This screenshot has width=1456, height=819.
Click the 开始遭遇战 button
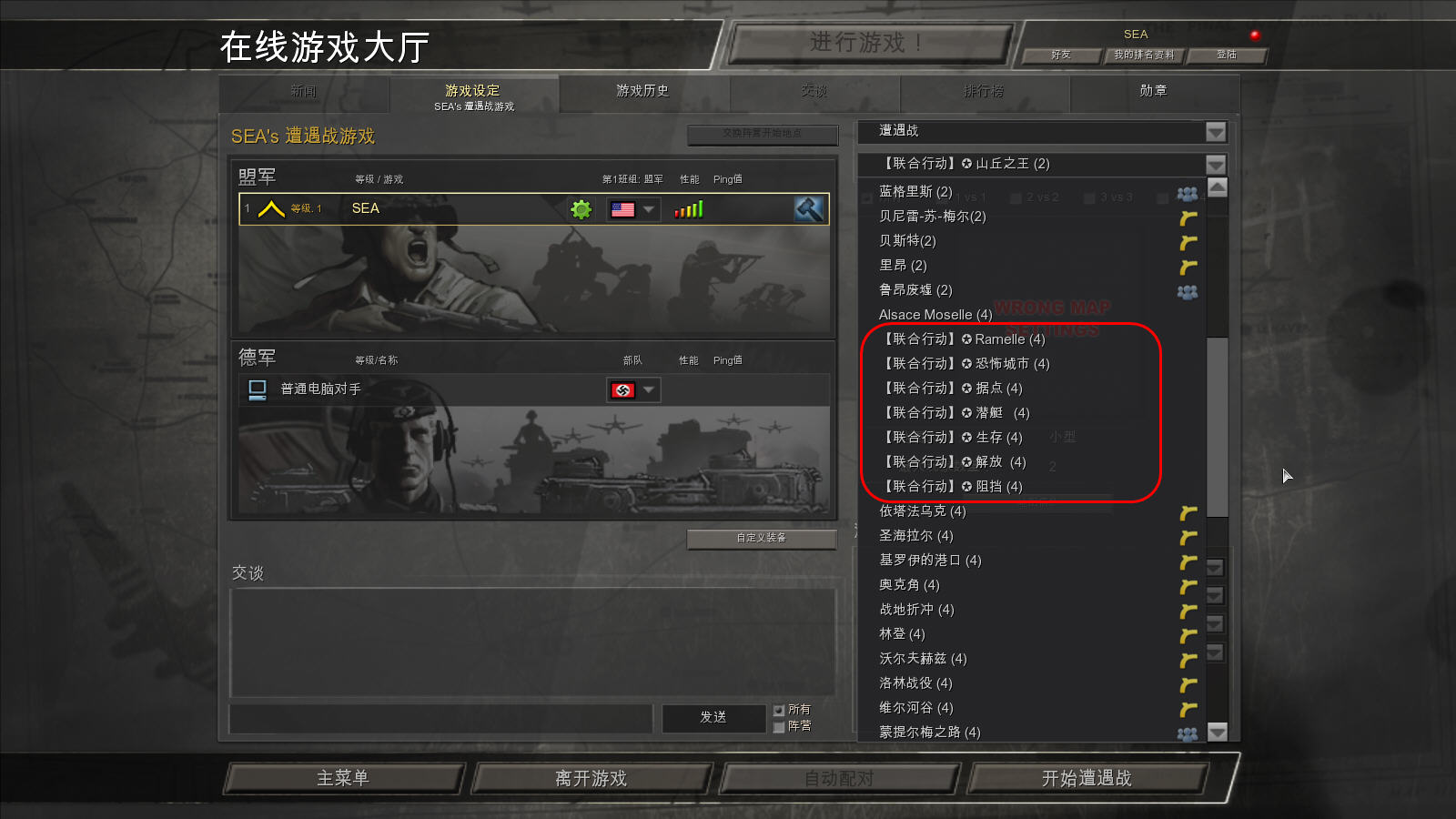(x=1087, y=779)
